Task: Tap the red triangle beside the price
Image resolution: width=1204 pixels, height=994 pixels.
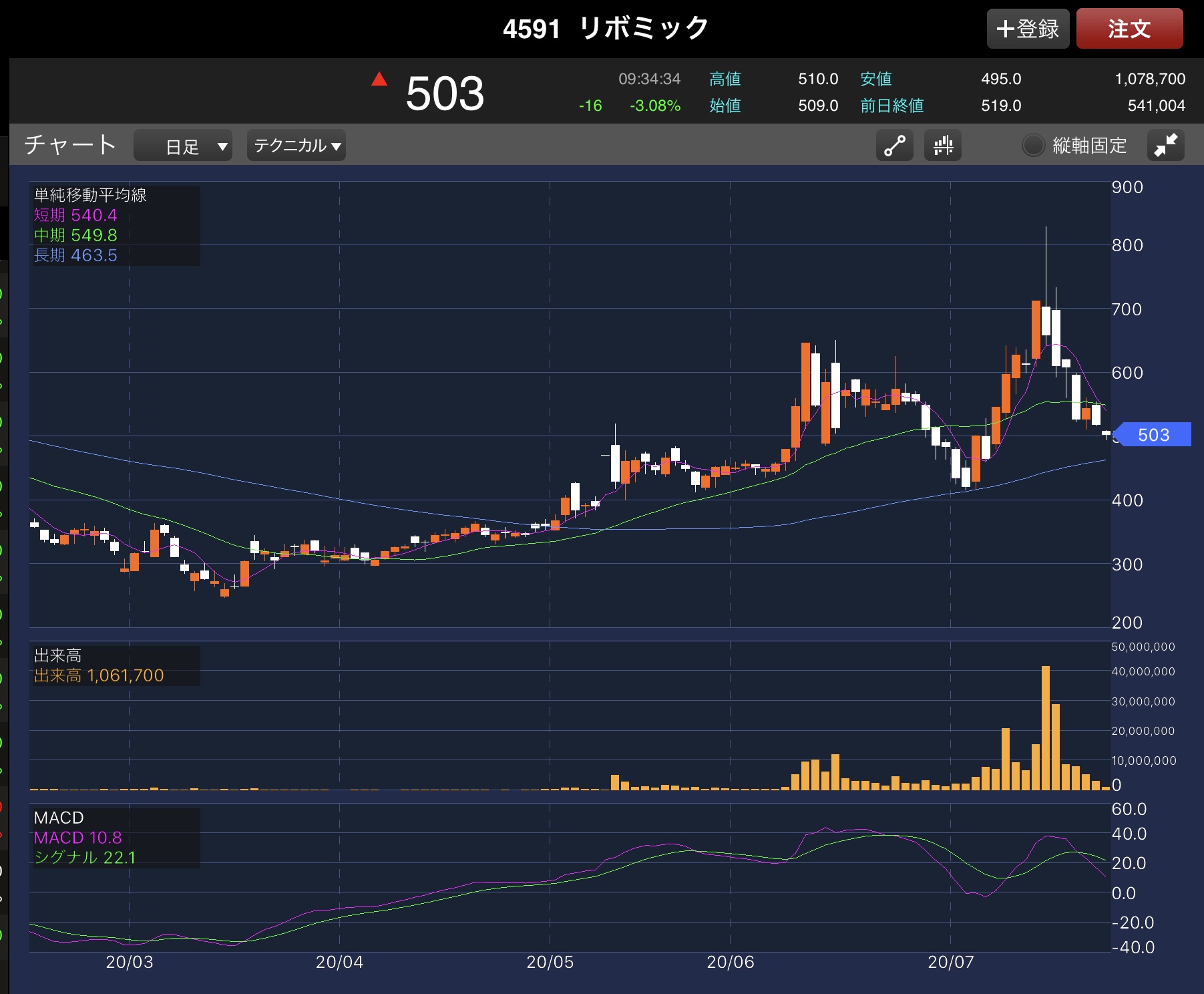Action: pyautogui.click(x=379, y=80)
